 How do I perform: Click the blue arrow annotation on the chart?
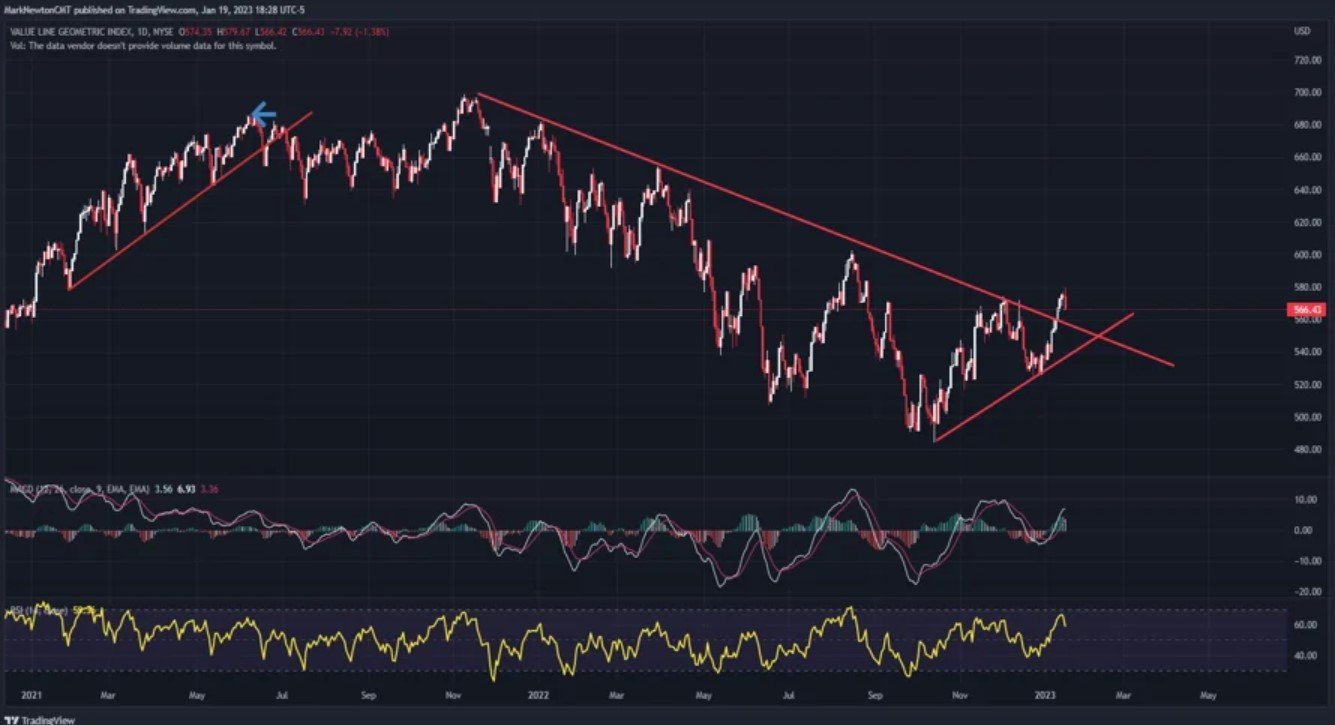click(x=264, y=115)
